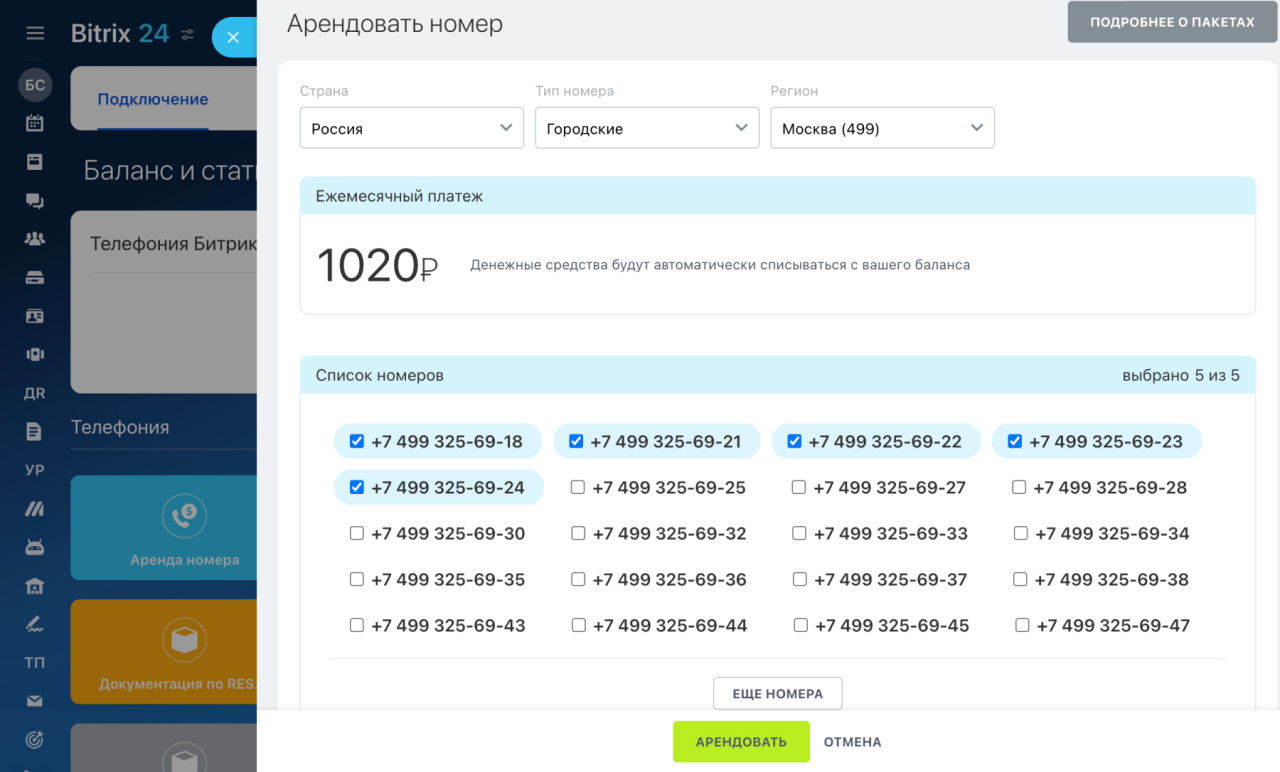This screenshot has height=772, width=1280.
Task: Open the УР sidebar item
Action: tap(35, 470)
